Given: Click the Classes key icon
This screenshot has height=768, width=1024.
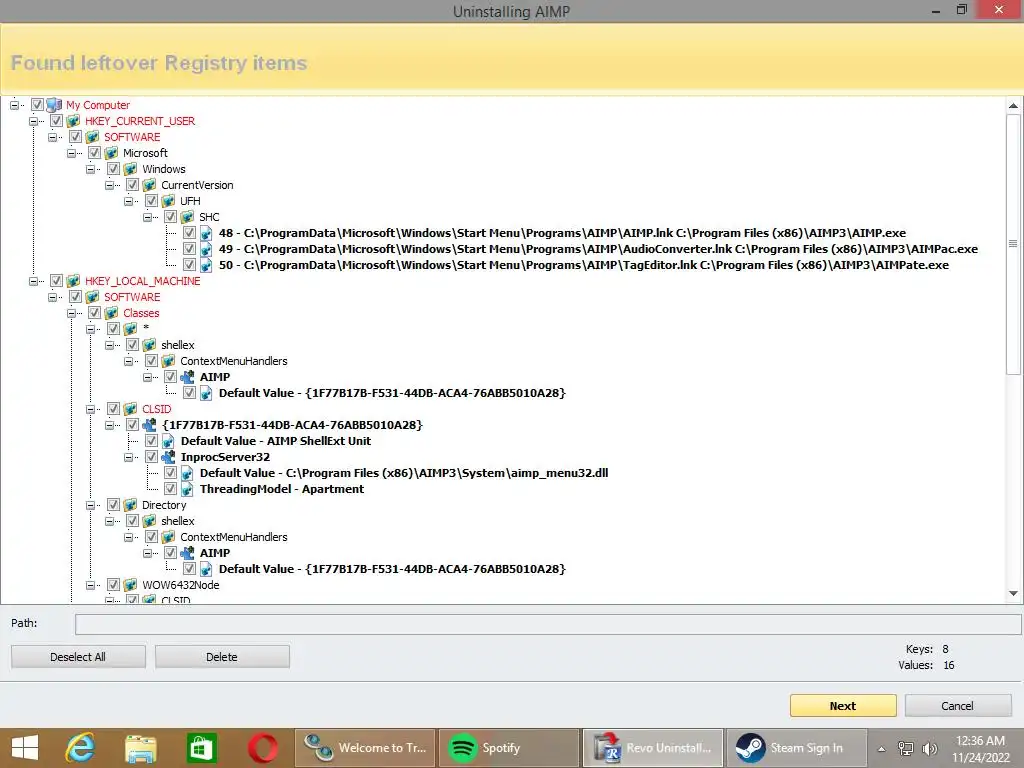Looking at the screenshot, I should pyautogui.click(x=112, y=313).
